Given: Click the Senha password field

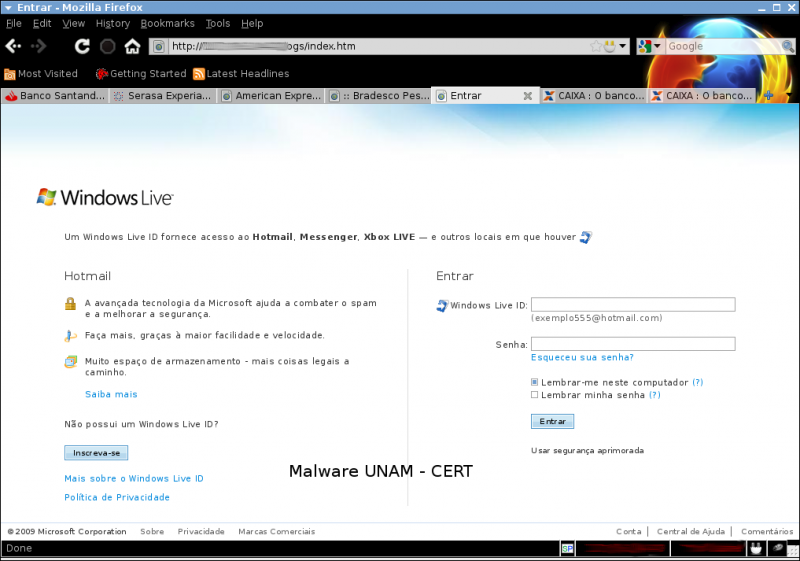Looking at the screenshot, I should [633, 344].
